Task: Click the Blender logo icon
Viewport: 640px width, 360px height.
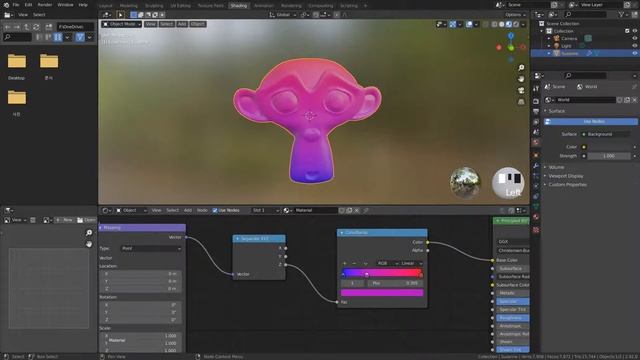Action: 6,5
